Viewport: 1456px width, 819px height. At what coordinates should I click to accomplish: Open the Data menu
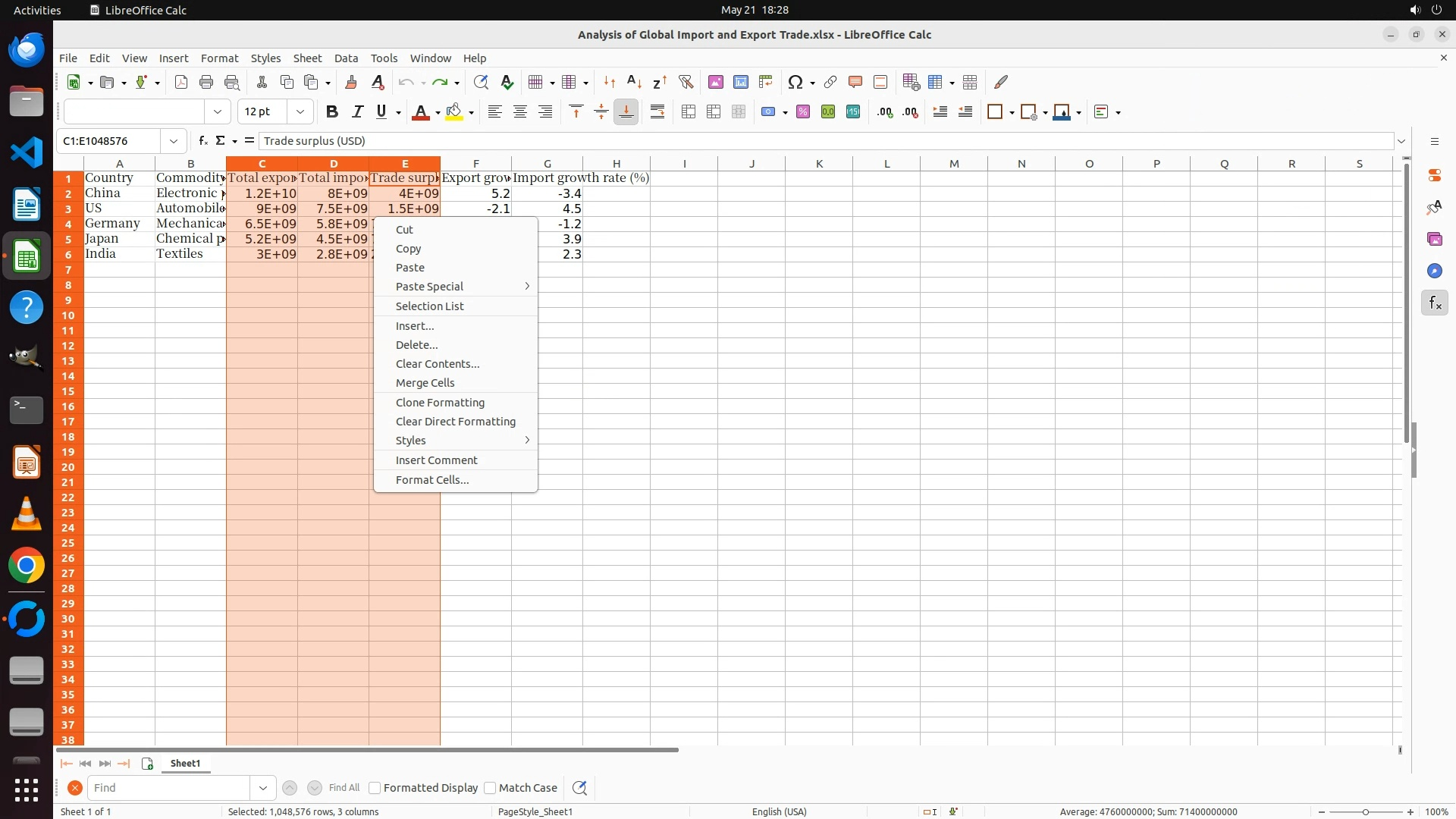[346, 58]
